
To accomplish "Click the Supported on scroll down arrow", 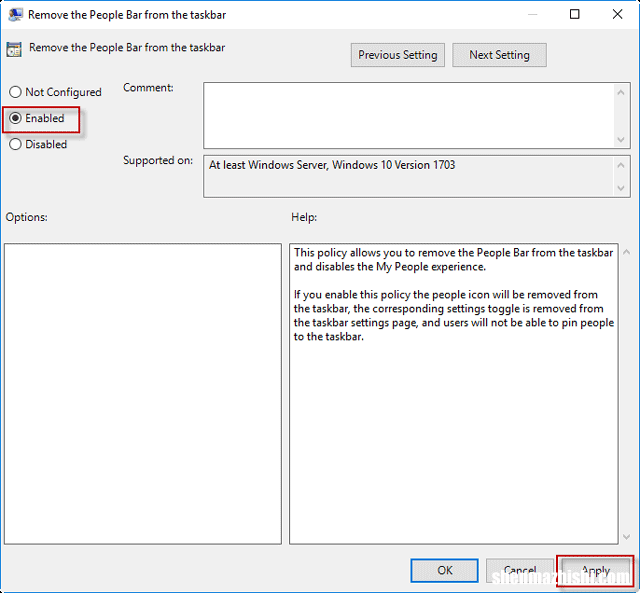I will pyautogui.click(x=621, y=188).
